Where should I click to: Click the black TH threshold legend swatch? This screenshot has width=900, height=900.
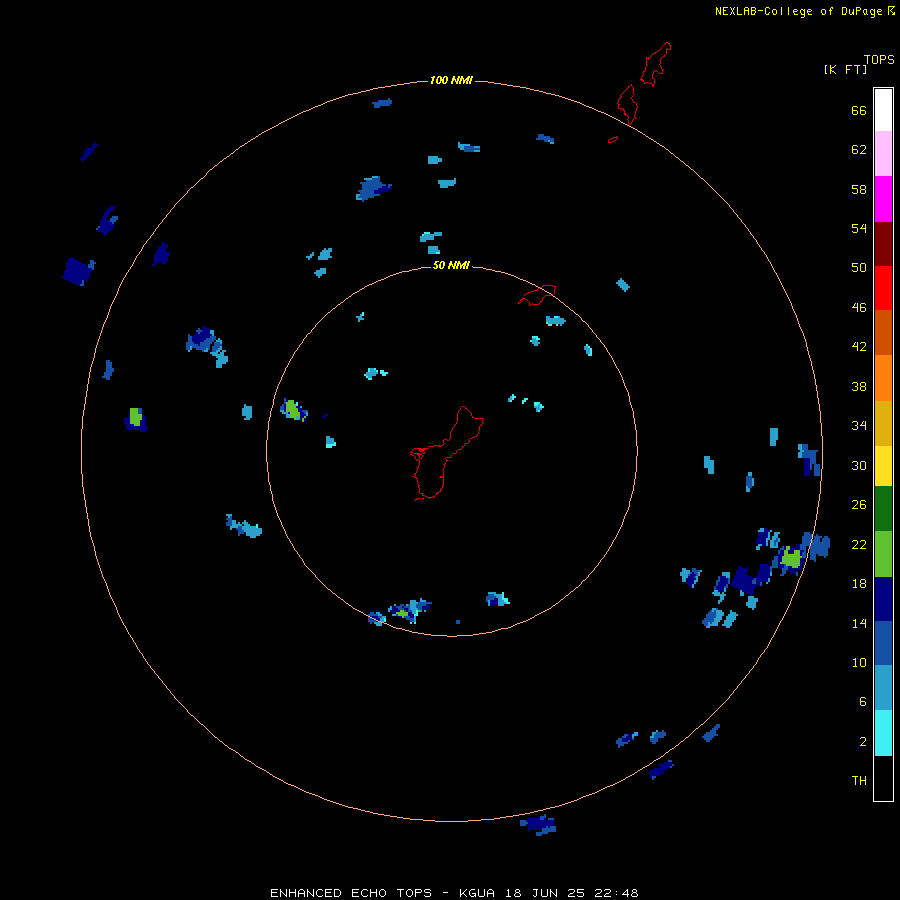(883, 778)
